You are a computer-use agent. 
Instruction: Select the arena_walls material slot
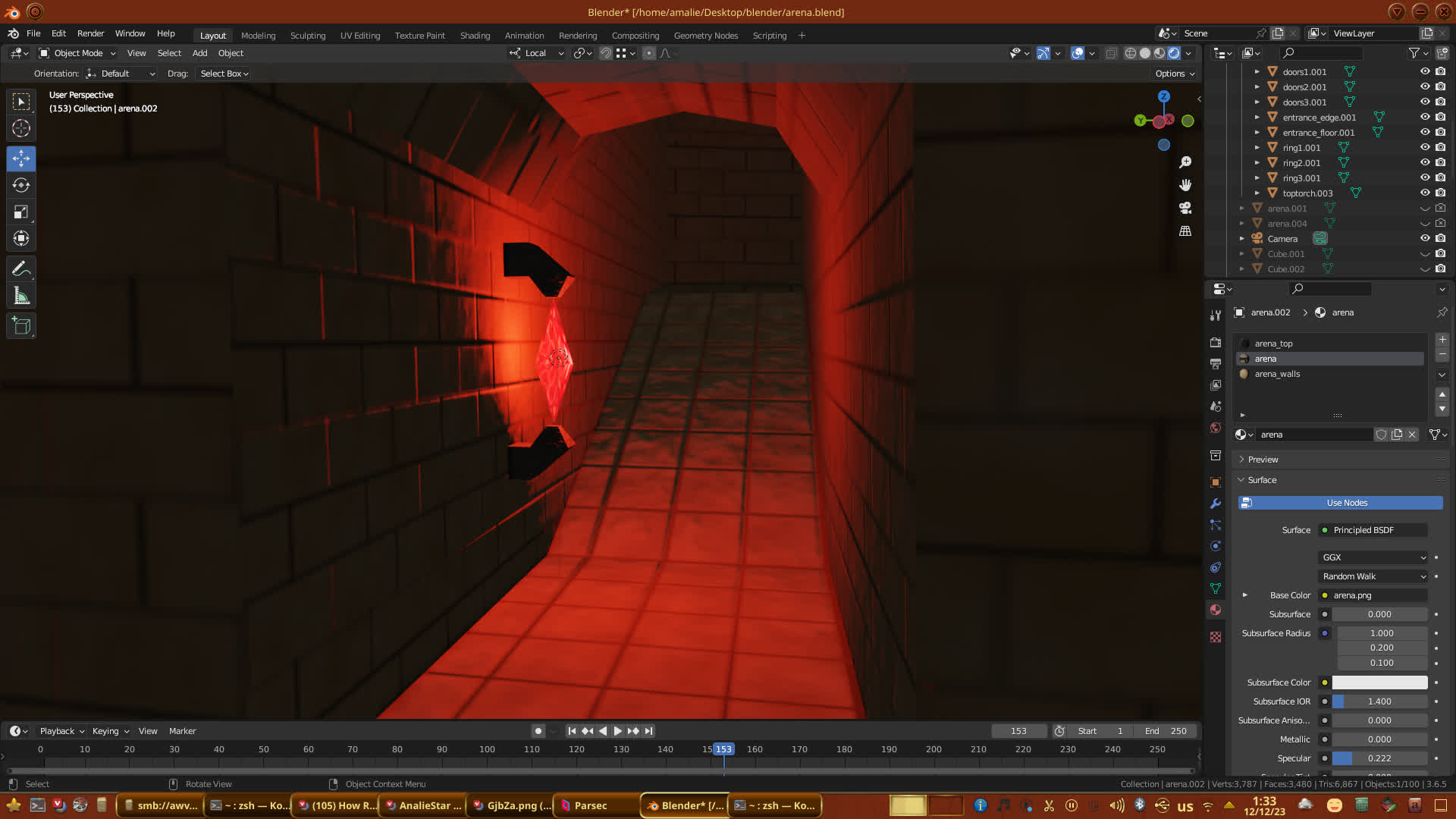1277,374
